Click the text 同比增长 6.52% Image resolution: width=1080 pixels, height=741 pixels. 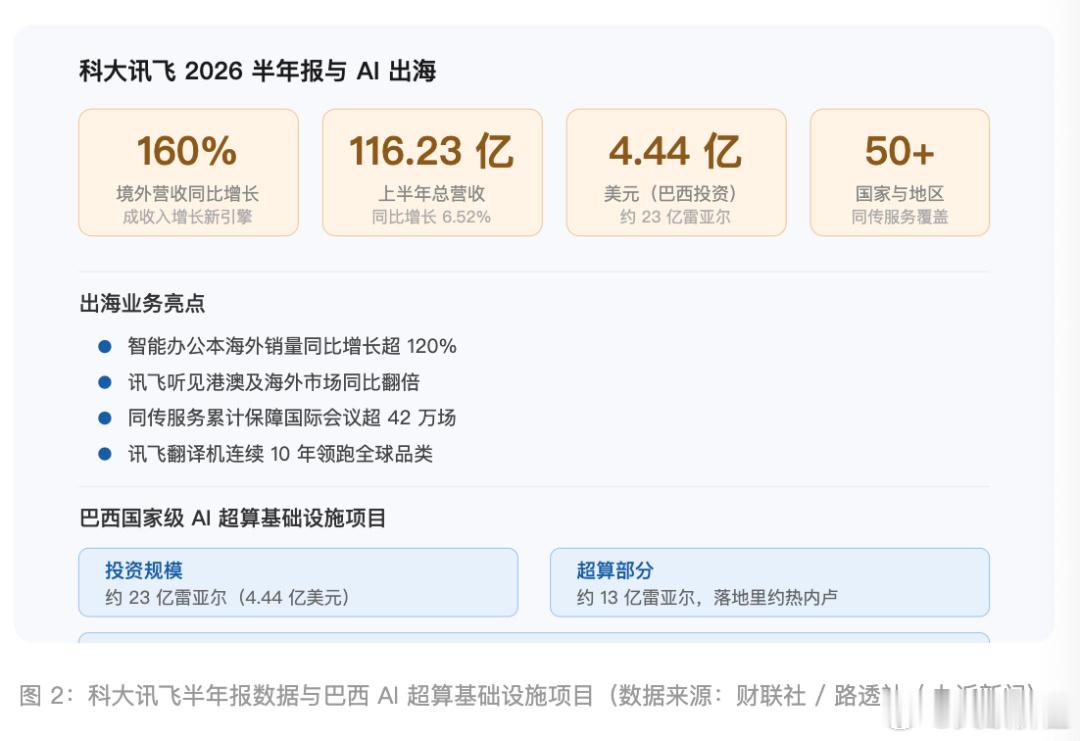(x=432, y=217)
